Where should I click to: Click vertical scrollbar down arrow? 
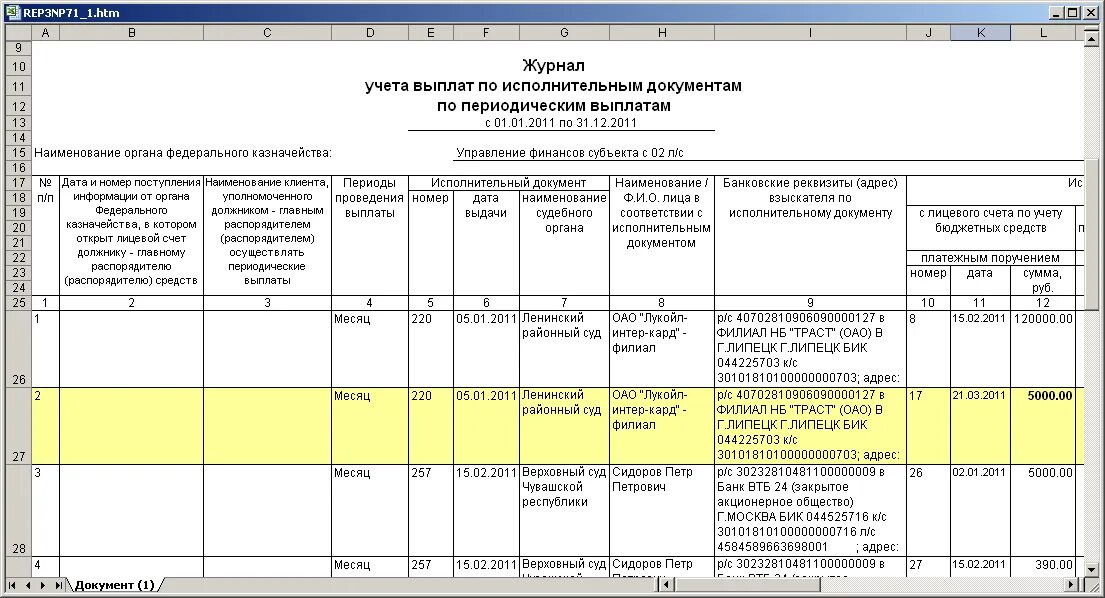tap(1091, 570)
